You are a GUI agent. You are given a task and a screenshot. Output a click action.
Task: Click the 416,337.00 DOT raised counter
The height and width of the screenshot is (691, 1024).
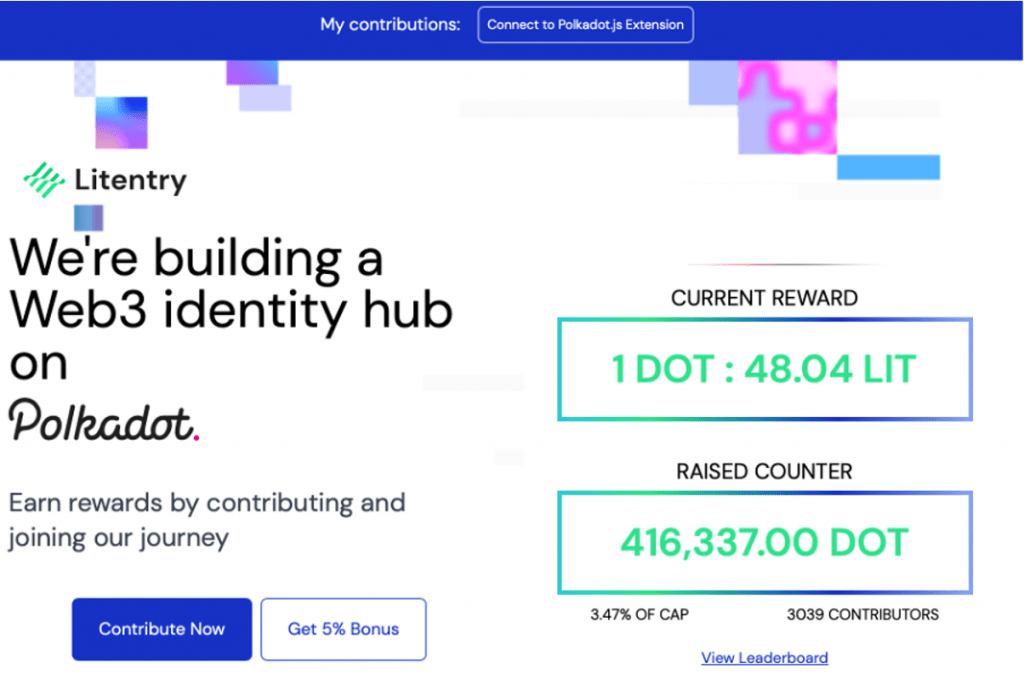pyautogui.click(x=764, y=542)
